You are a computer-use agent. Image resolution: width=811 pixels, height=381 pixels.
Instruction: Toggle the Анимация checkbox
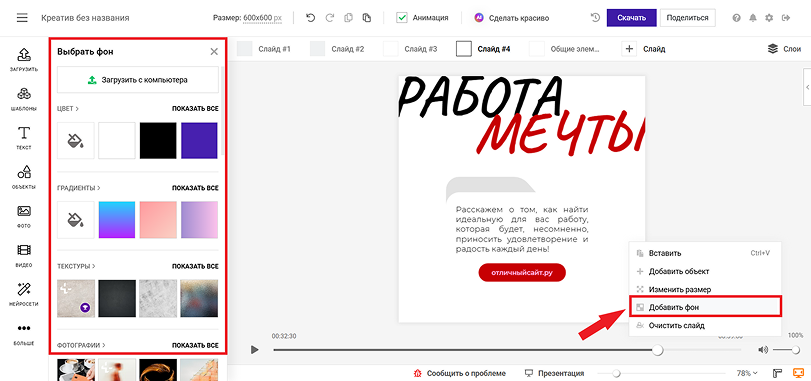402,18
